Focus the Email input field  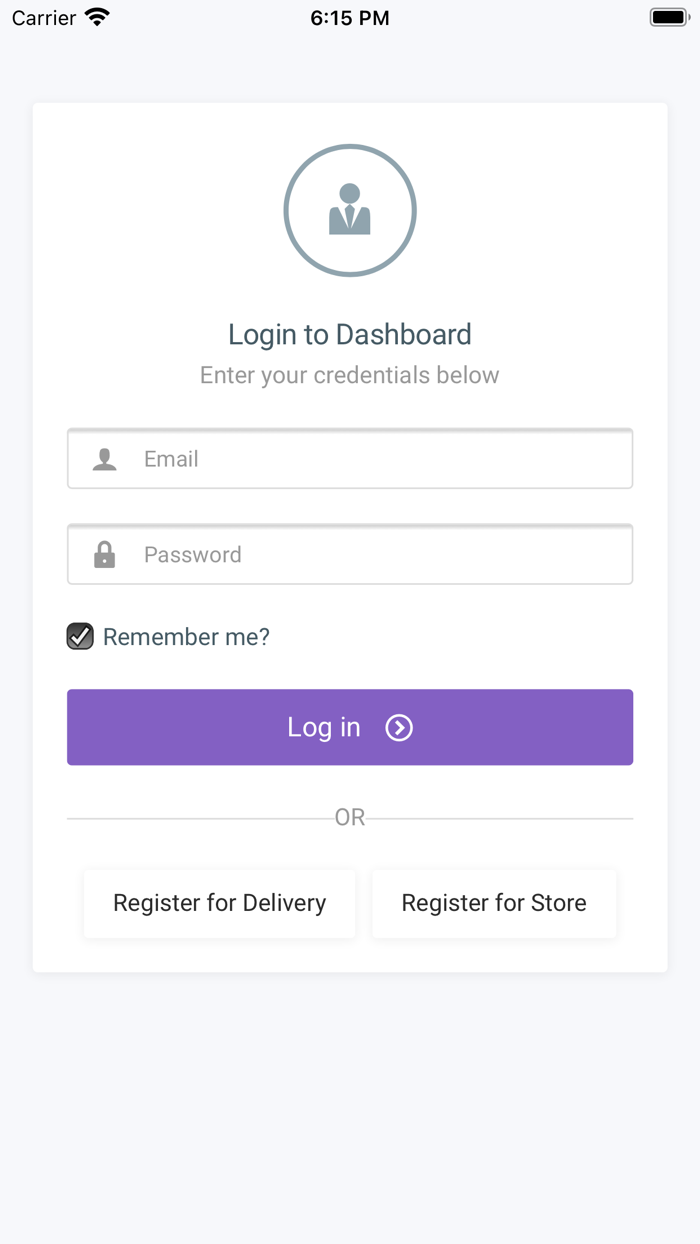[x=380, y=459]
